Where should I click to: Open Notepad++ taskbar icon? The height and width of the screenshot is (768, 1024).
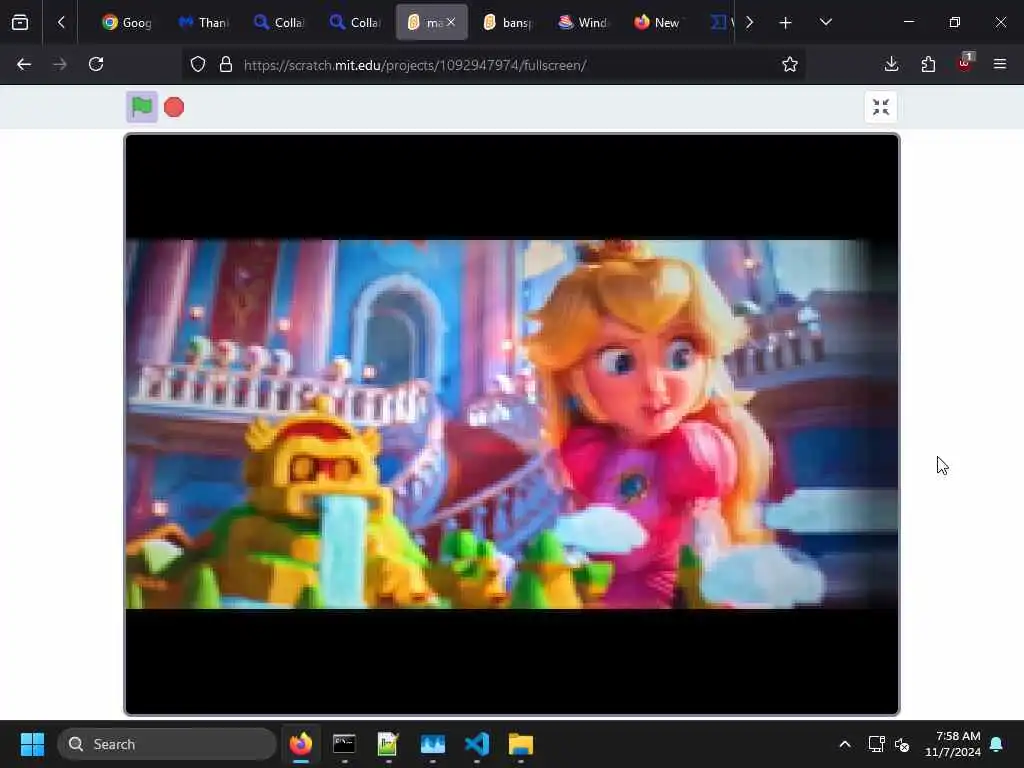388,744
